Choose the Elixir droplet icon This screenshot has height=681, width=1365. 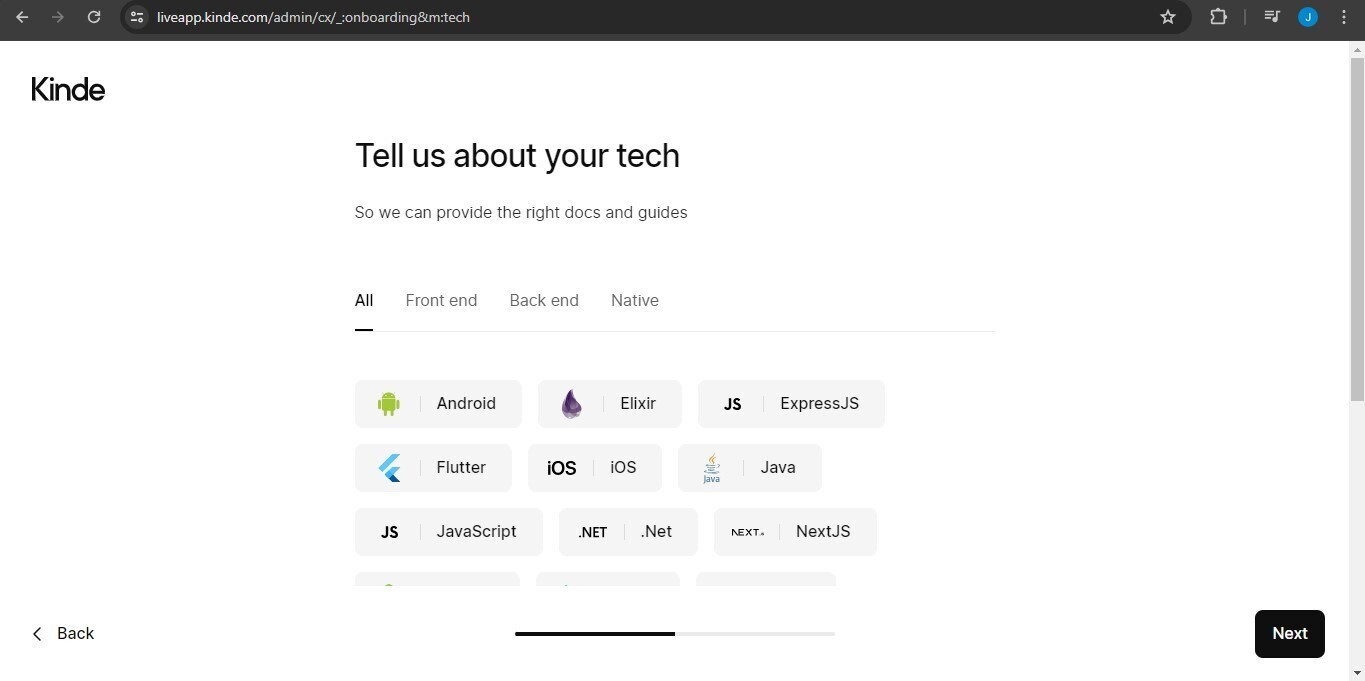pos(571,404)
